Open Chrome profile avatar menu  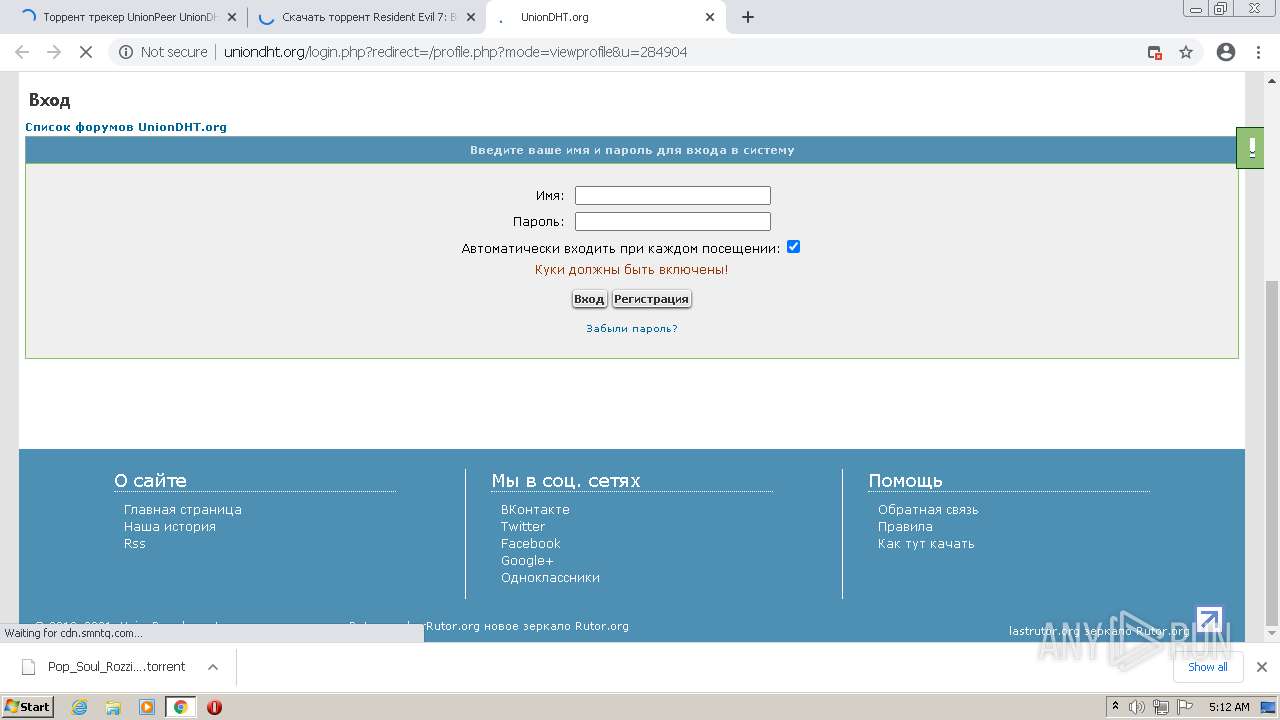(x=1226, y=52)
